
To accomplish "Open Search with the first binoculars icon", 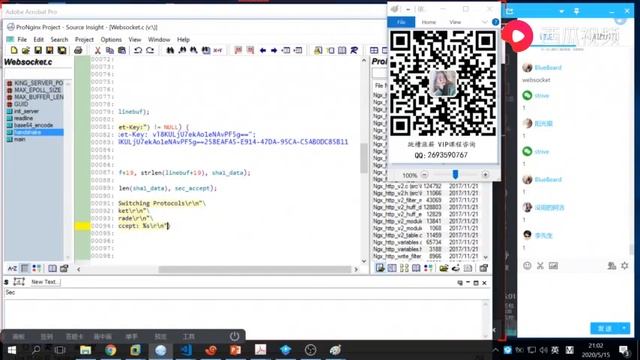I will (170, 50).
